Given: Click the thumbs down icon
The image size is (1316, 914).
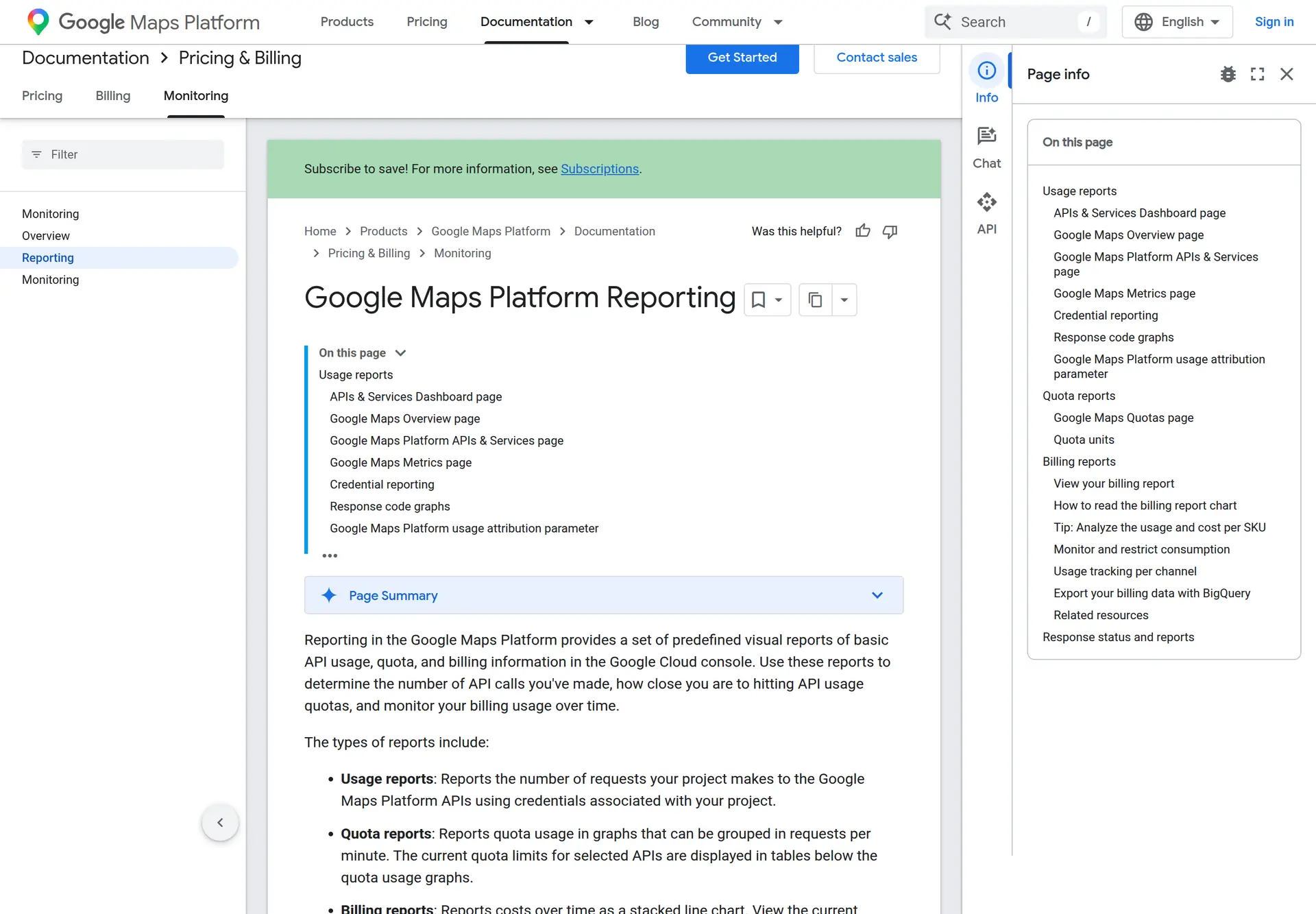Looking at the screenshot, I should (890, 232).
